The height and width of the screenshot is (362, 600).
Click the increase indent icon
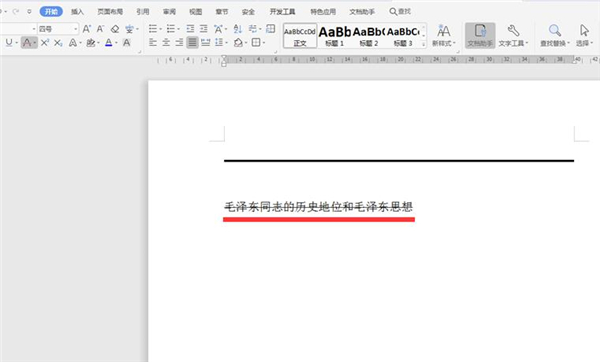tap(204, 29)
